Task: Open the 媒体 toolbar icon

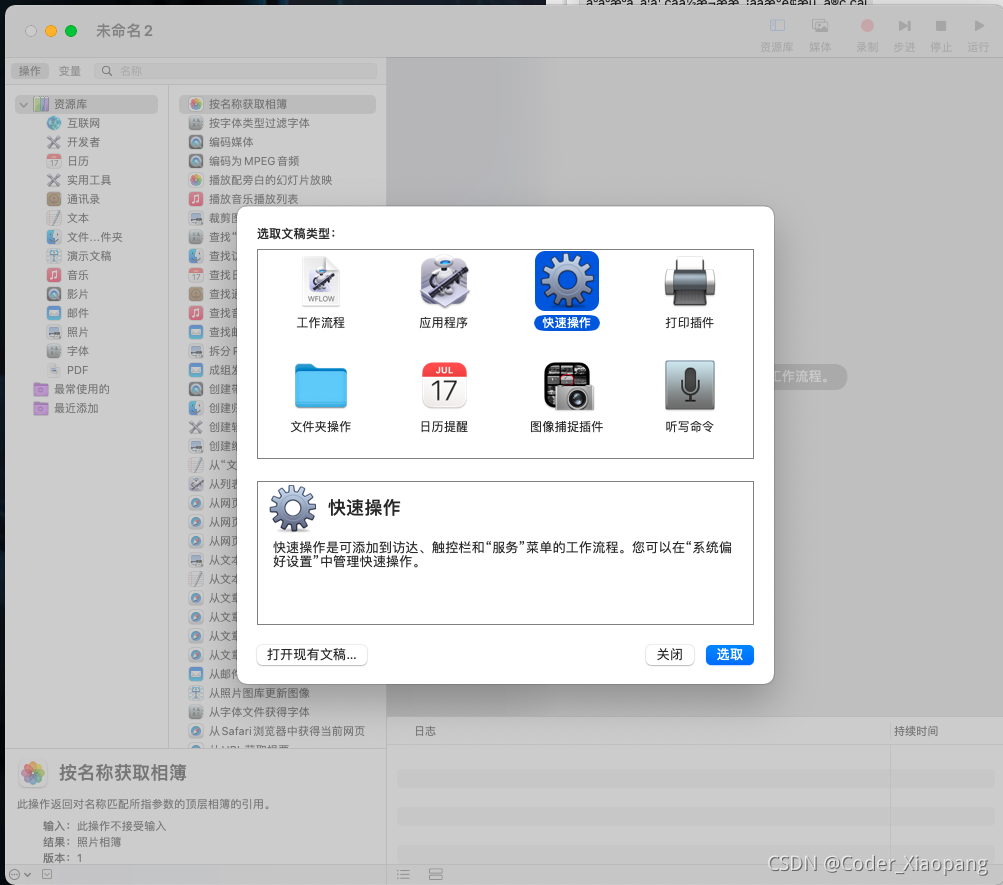Action: pos(820,26)
